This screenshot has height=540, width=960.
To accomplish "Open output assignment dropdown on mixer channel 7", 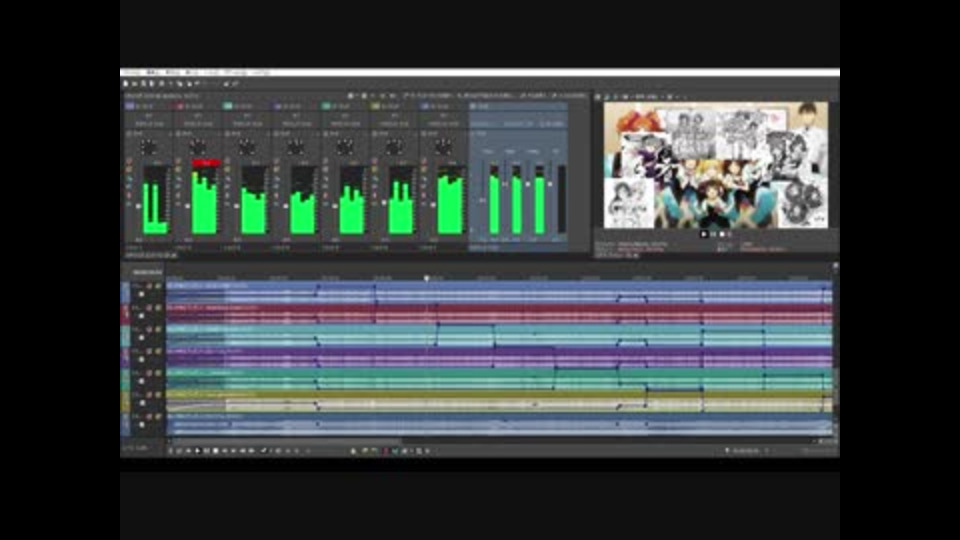I will (444, 124).
